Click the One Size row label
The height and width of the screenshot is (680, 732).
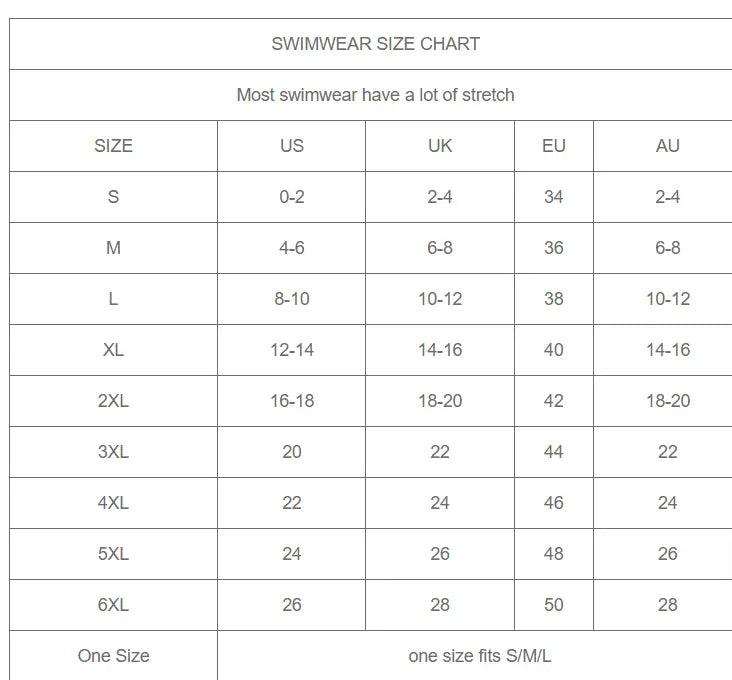pyautogui.click(x=113, y=656)
